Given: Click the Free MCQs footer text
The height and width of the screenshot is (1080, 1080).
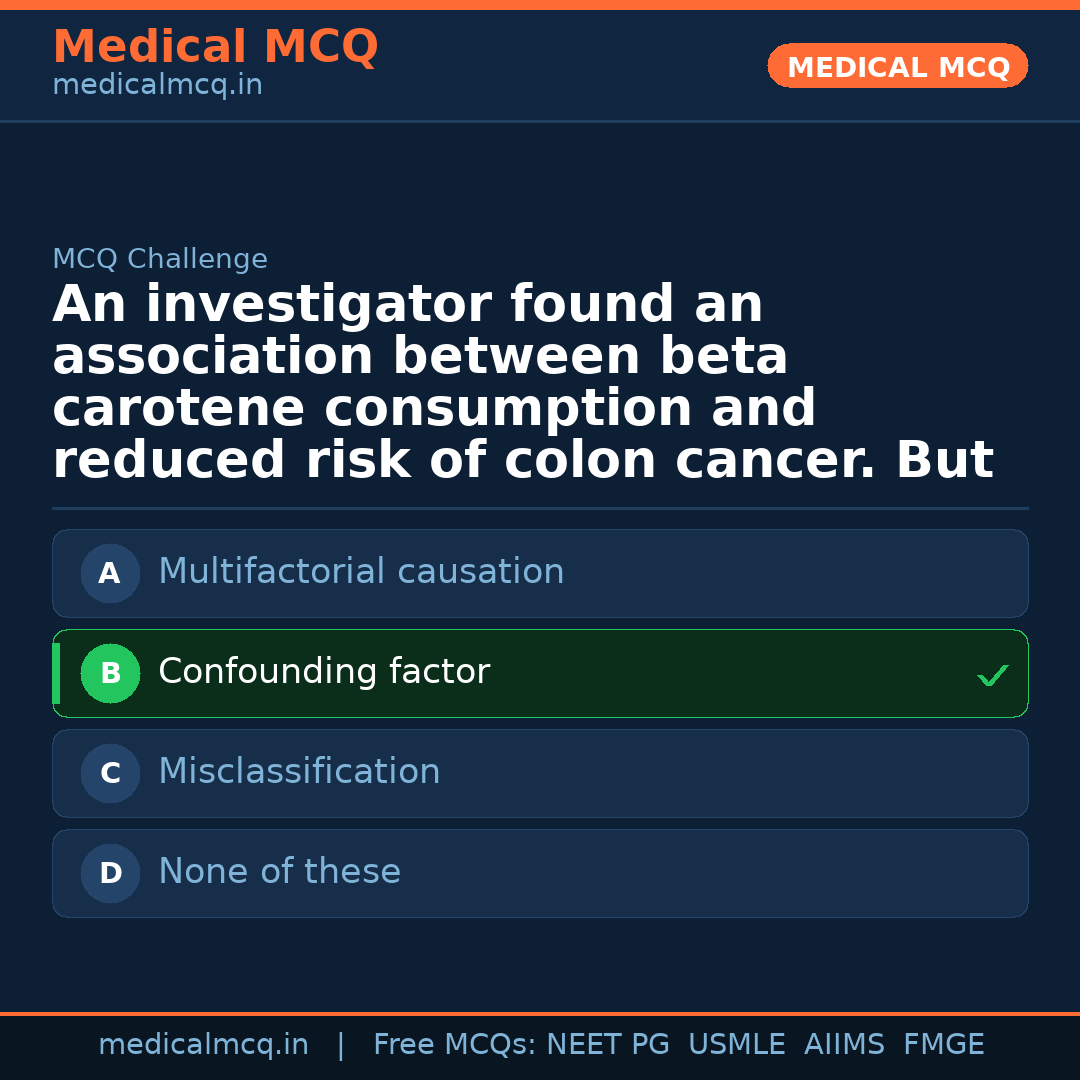Looking at the screenshot, I should (454, 1045).
